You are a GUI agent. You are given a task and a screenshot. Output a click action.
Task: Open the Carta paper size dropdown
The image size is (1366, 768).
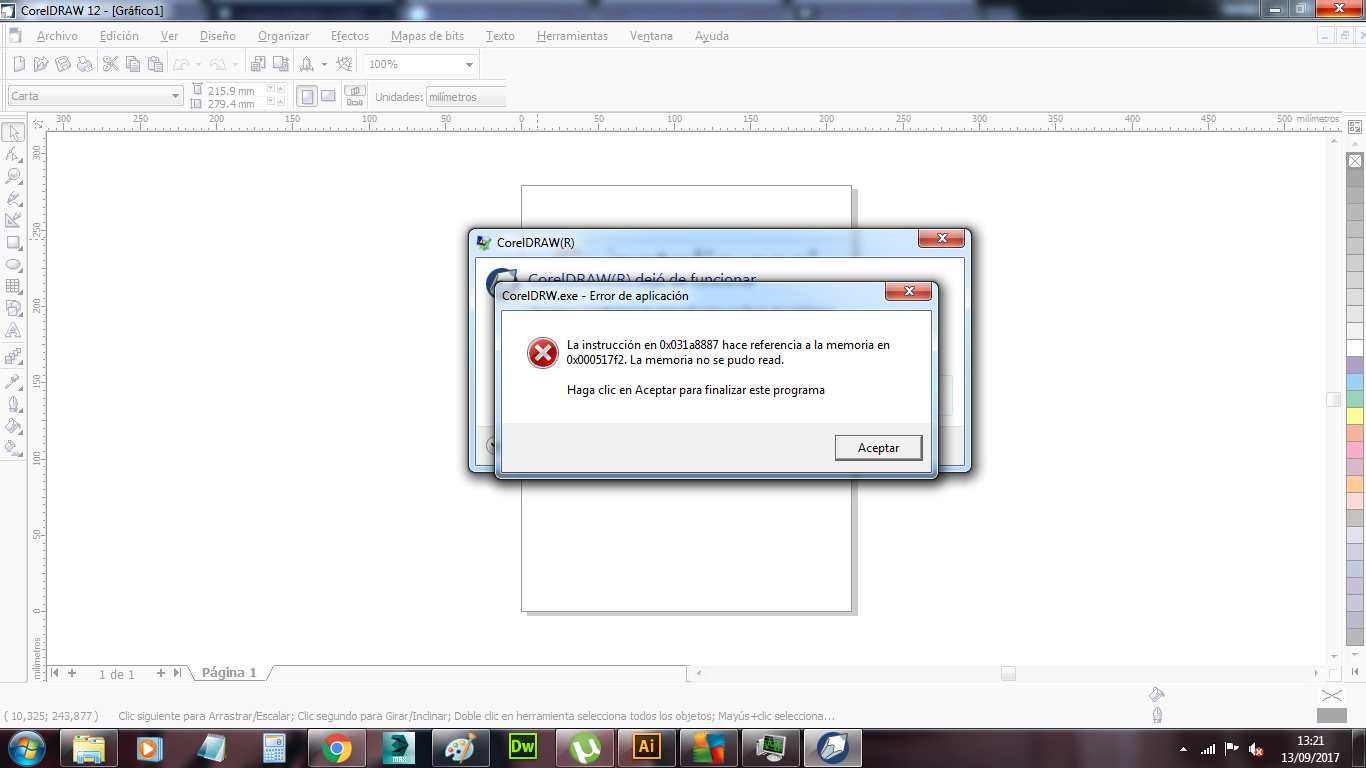coord(176,96)
